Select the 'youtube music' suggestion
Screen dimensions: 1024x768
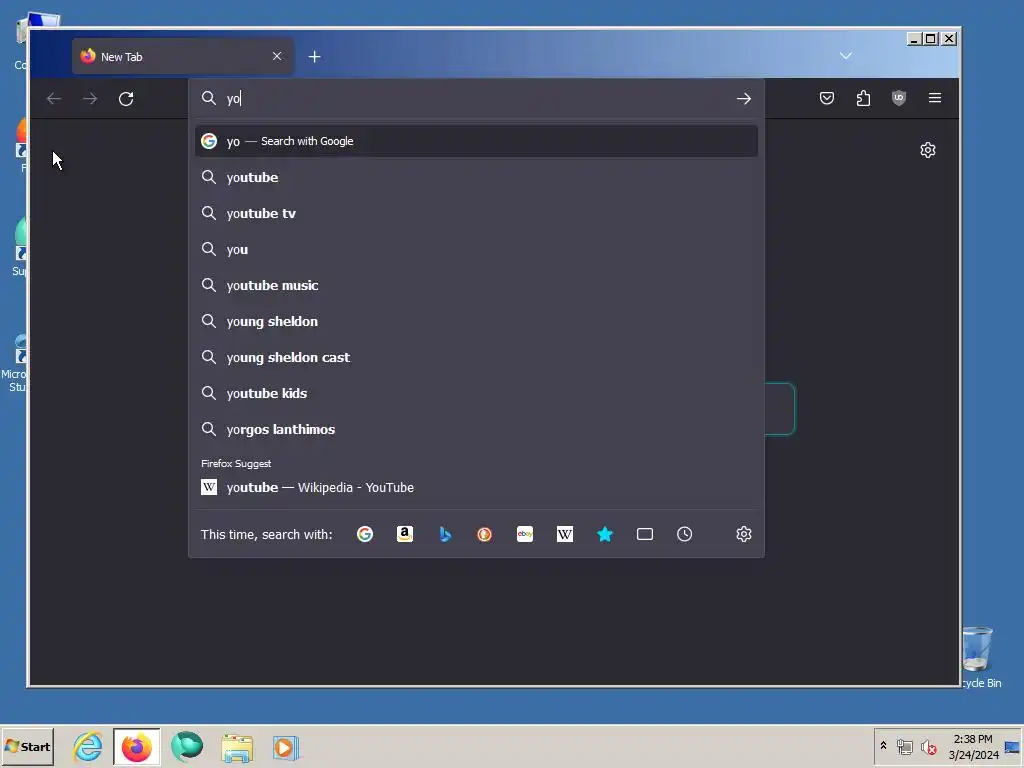[x=476, y=285]
